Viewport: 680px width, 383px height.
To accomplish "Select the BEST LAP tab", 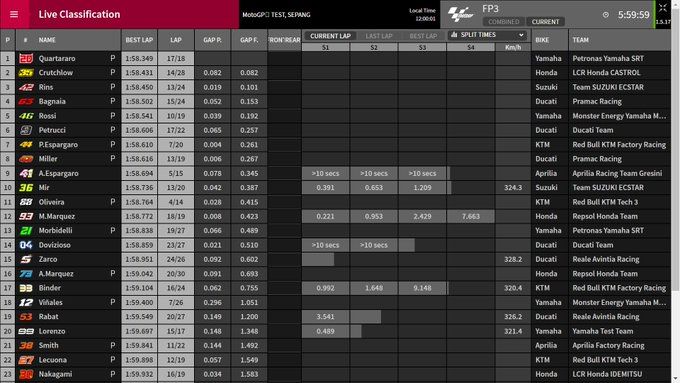I will click(x=423, y=36).
